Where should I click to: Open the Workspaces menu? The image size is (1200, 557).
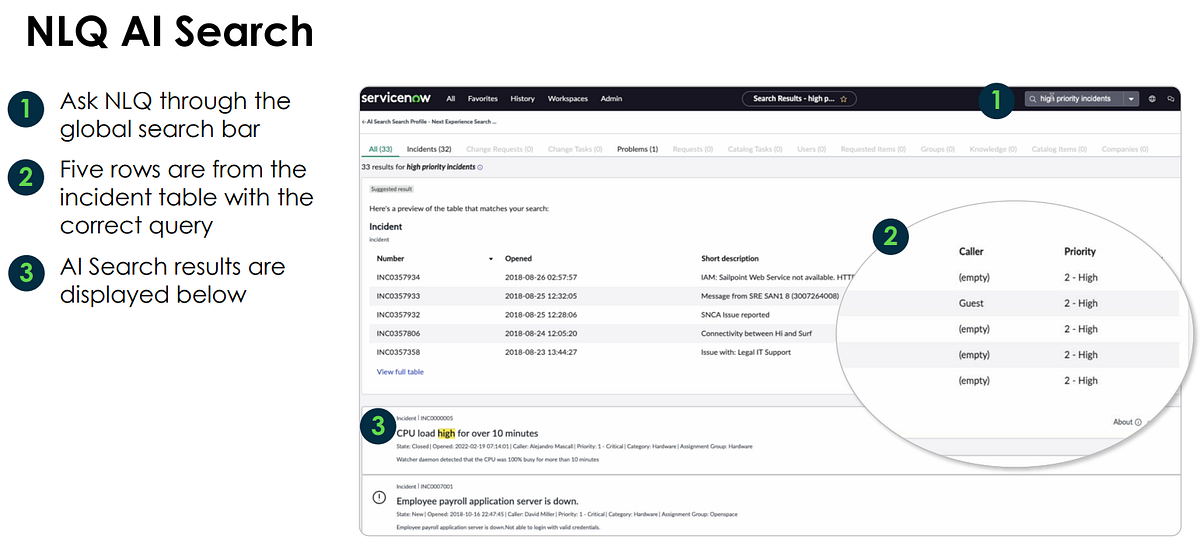point(568,99)
